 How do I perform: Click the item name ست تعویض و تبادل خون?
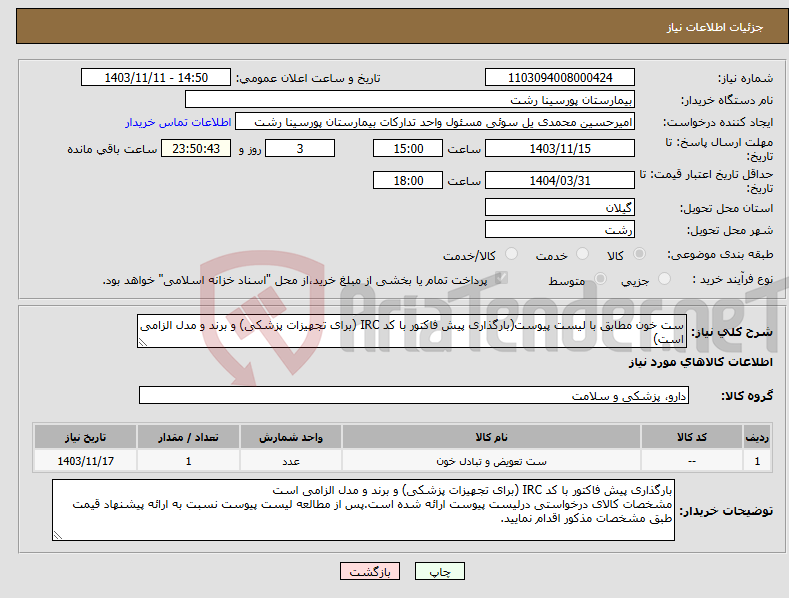pos(491,461)
